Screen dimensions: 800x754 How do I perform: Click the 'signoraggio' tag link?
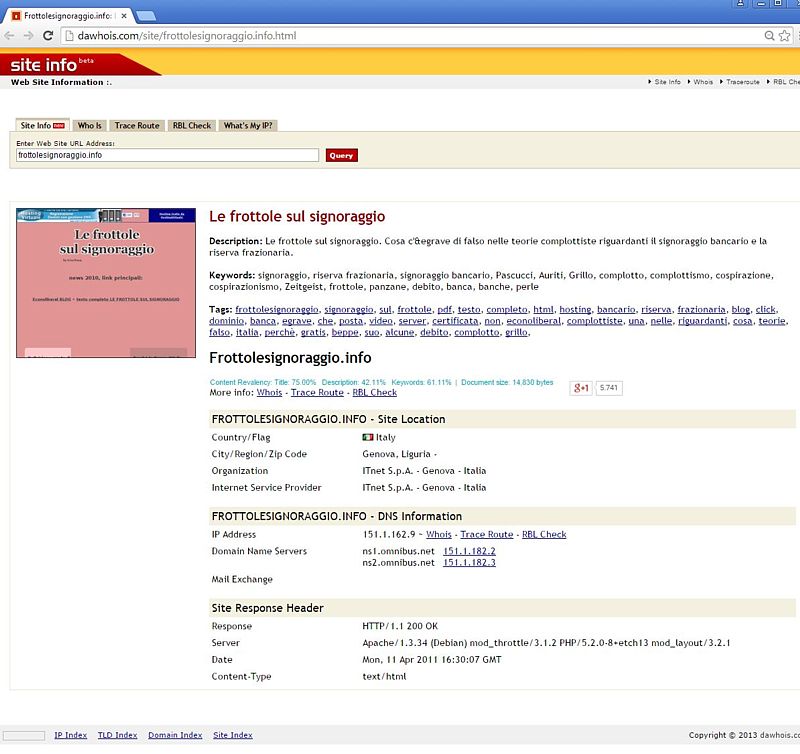coord(348,310)
